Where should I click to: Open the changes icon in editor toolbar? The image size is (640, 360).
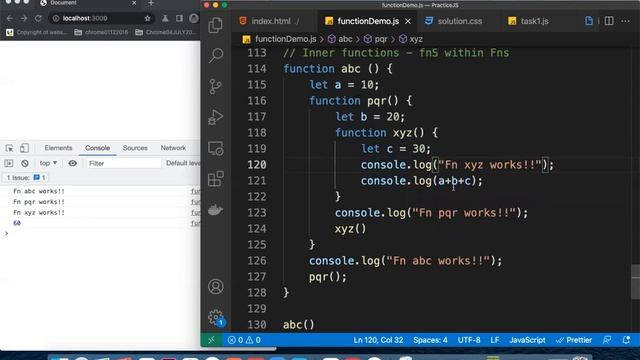click(589, 21)
